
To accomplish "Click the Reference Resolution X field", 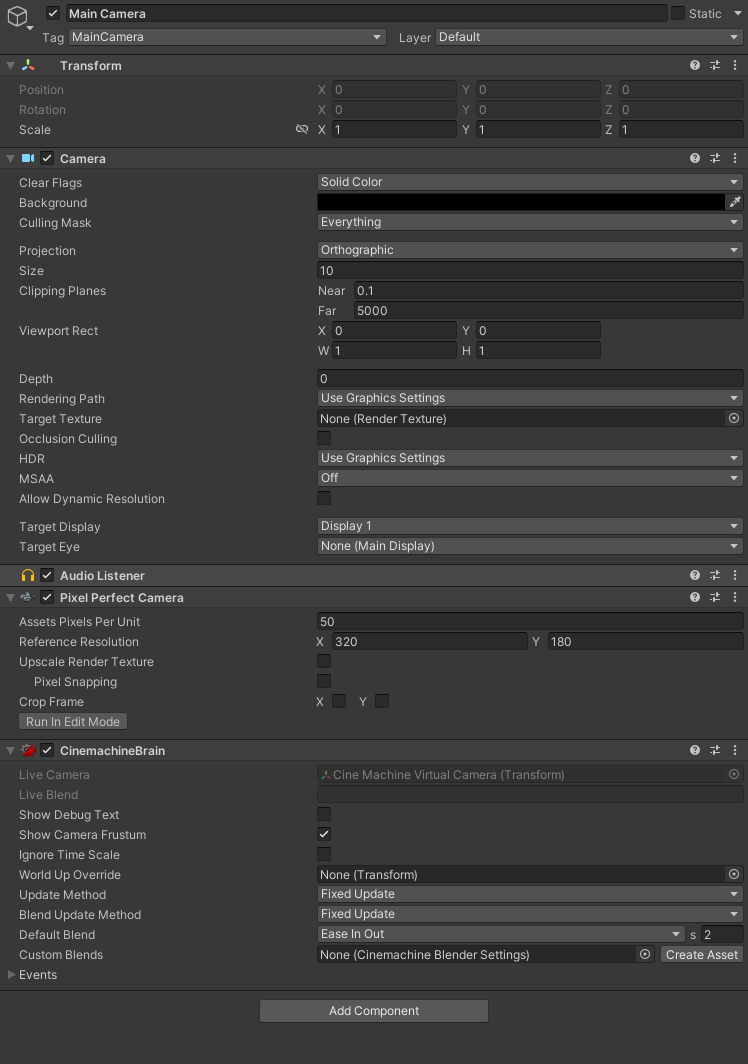I will pyautogui.click(x=430, y=641).
